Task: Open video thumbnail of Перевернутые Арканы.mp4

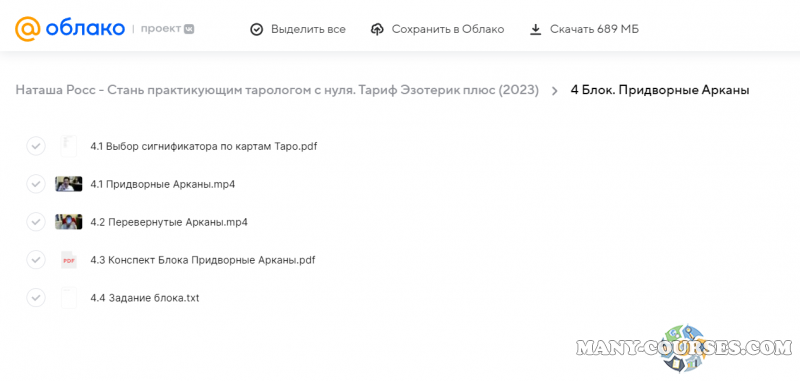Action: coord(68,222)
